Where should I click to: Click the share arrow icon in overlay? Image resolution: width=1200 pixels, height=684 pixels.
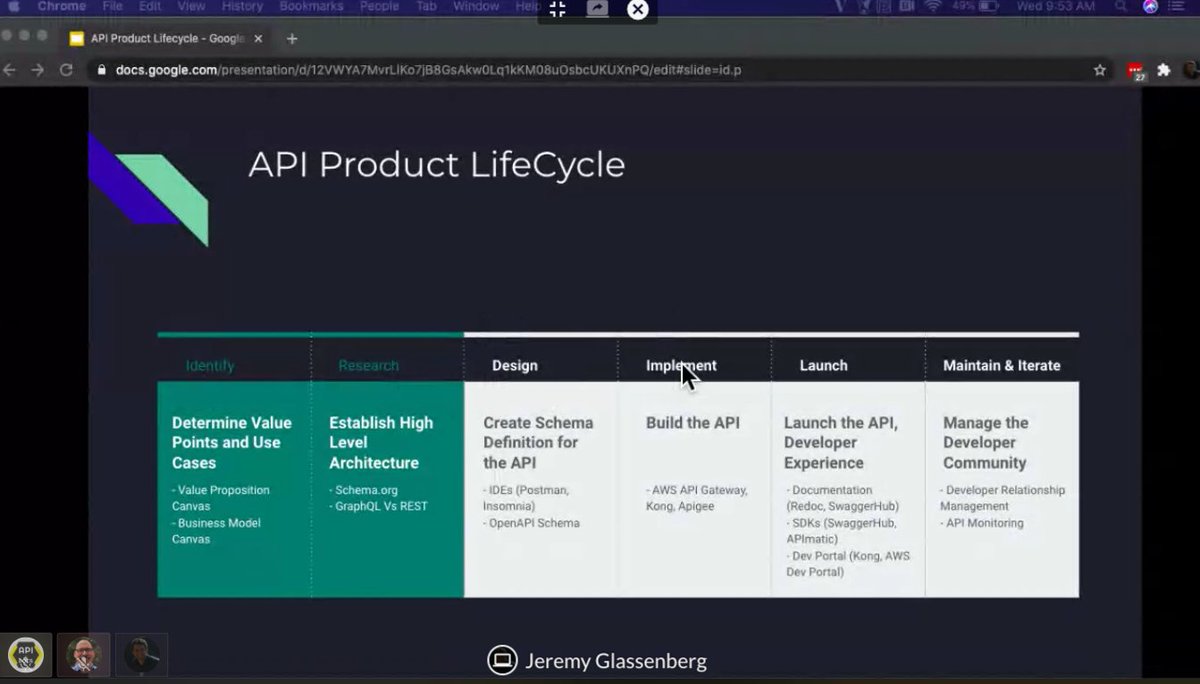tap(597, 9)
